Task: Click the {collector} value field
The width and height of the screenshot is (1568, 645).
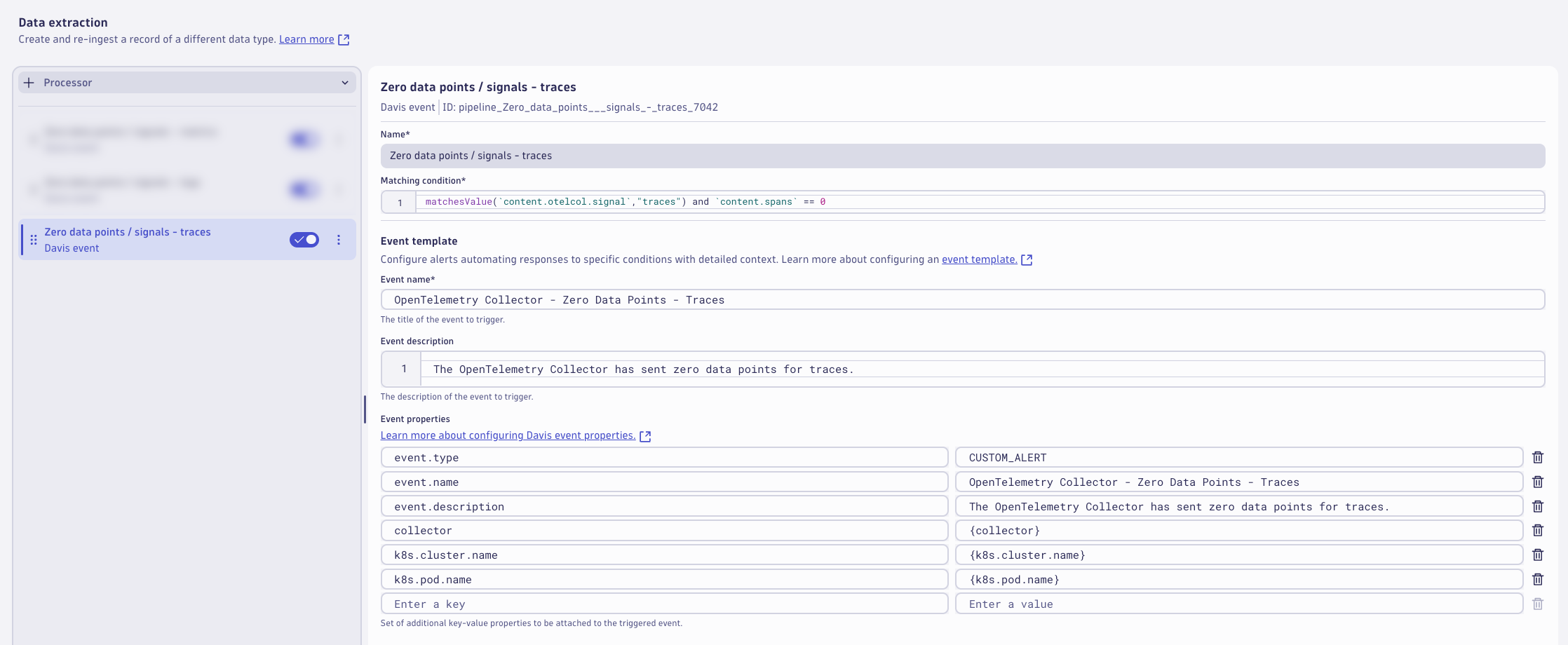Action: pos(1239,530)
